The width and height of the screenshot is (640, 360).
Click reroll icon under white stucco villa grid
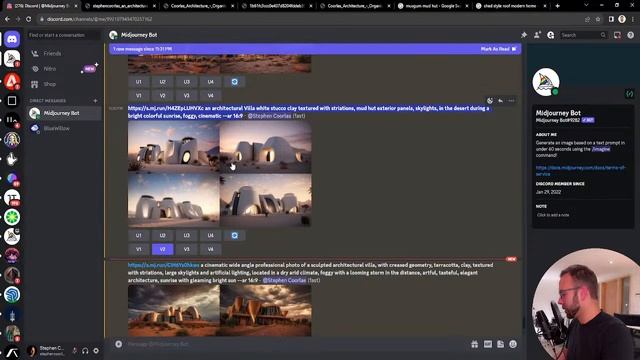pos(235,236)
